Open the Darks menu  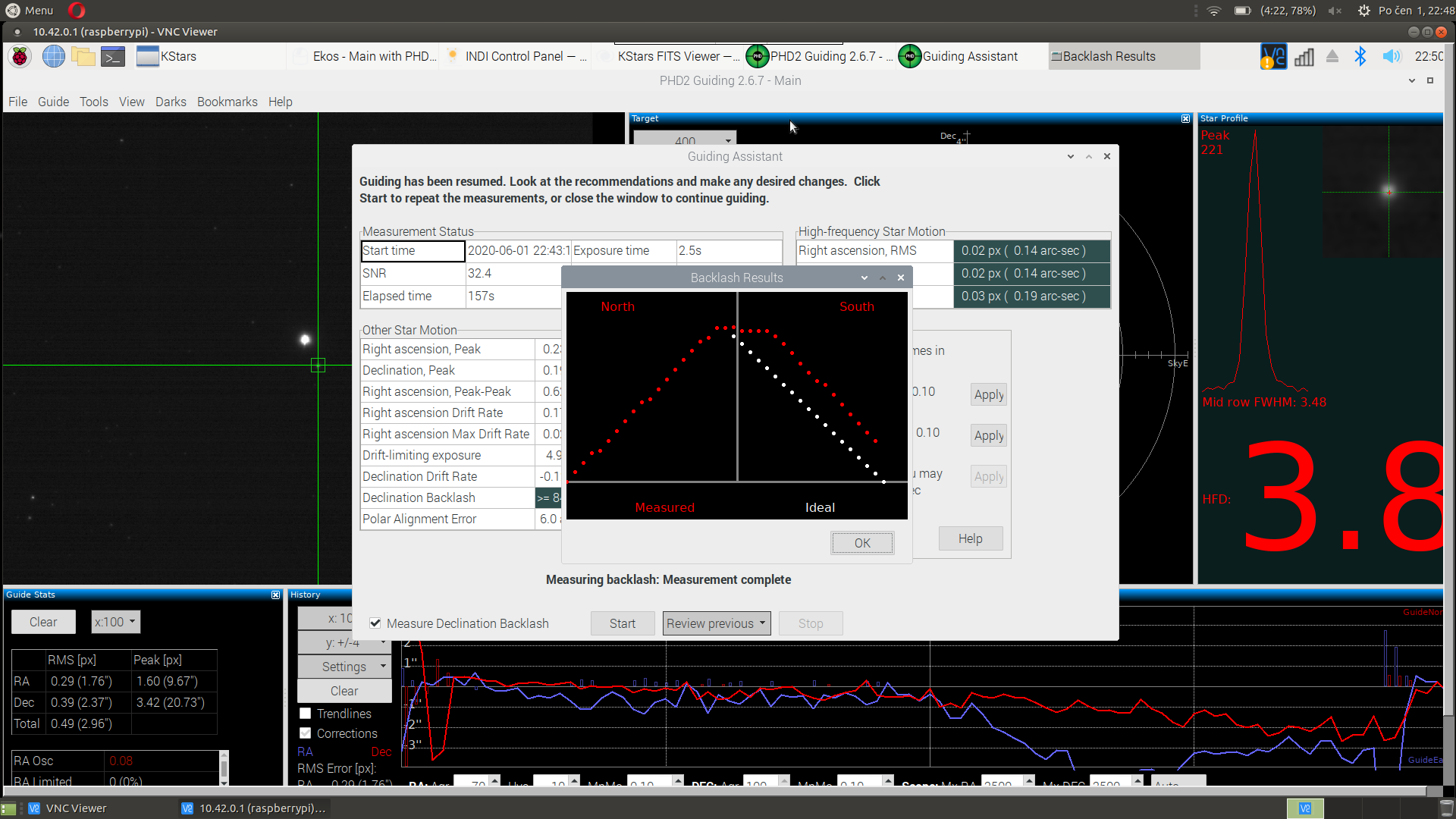(170, 102)
